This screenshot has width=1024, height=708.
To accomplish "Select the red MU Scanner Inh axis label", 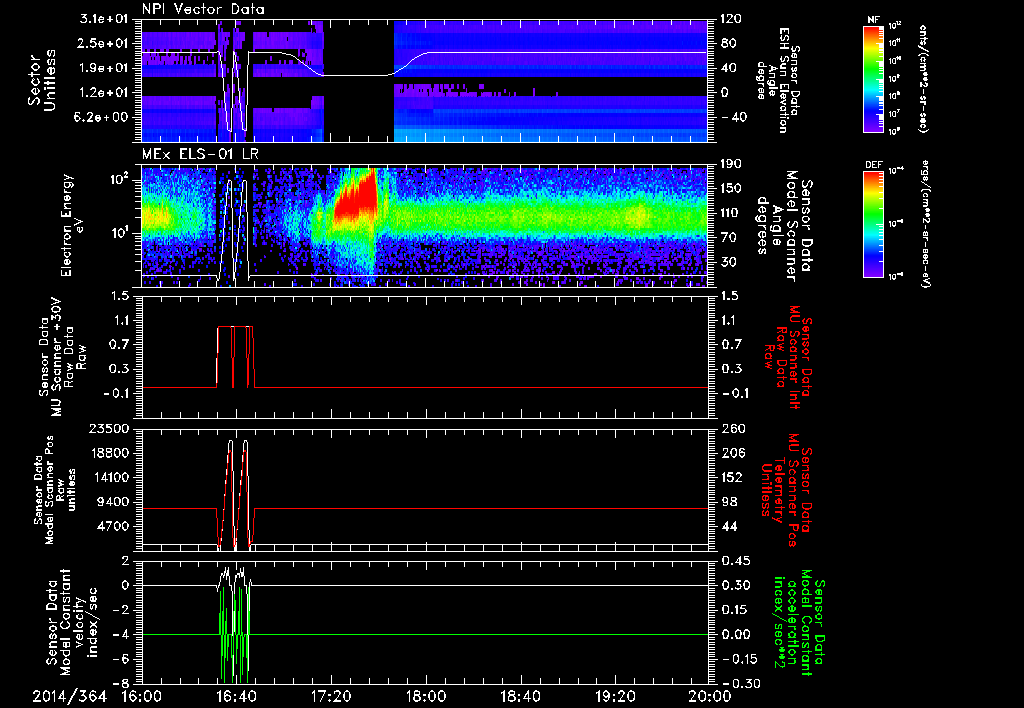I will [788, 357].
